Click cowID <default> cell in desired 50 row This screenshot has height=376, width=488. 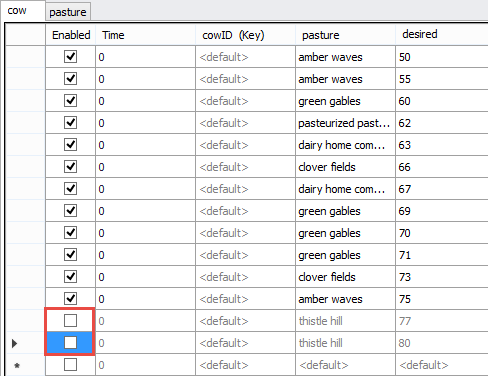click(245, 57)
